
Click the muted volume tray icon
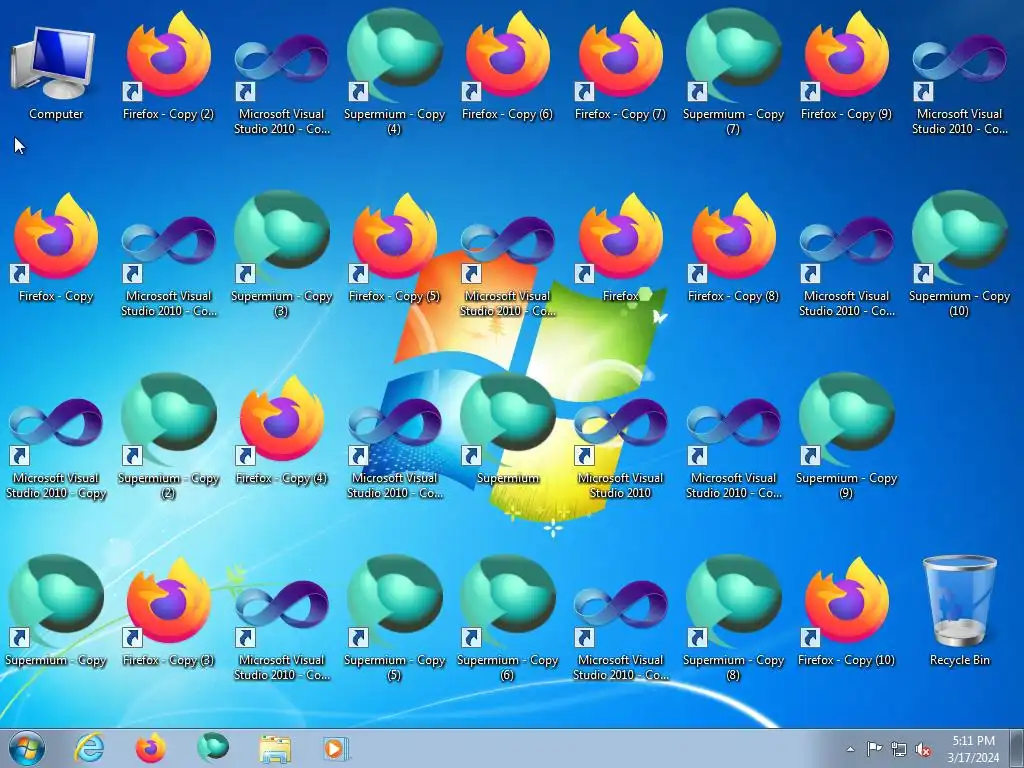(923, 750)
